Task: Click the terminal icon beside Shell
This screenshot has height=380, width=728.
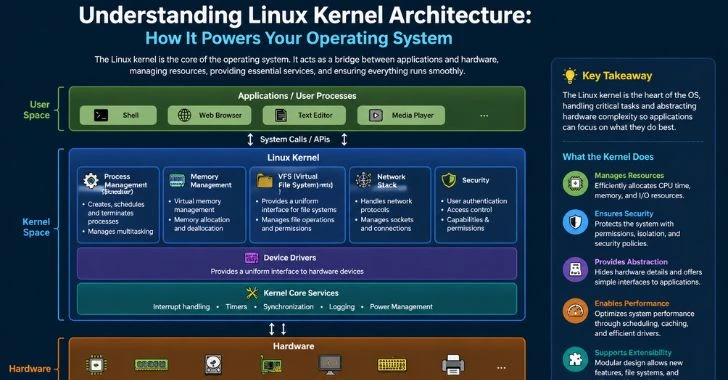Action: [101, 115]
